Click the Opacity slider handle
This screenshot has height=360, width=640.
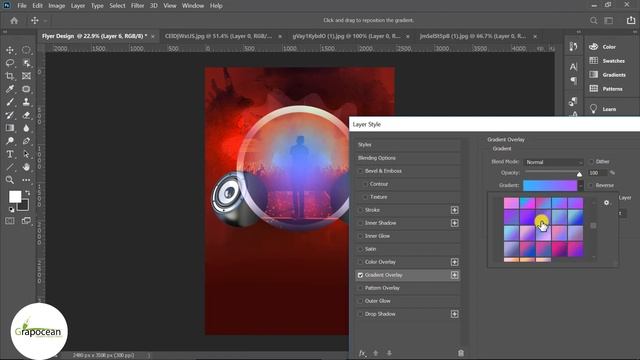tap(579, 174)
